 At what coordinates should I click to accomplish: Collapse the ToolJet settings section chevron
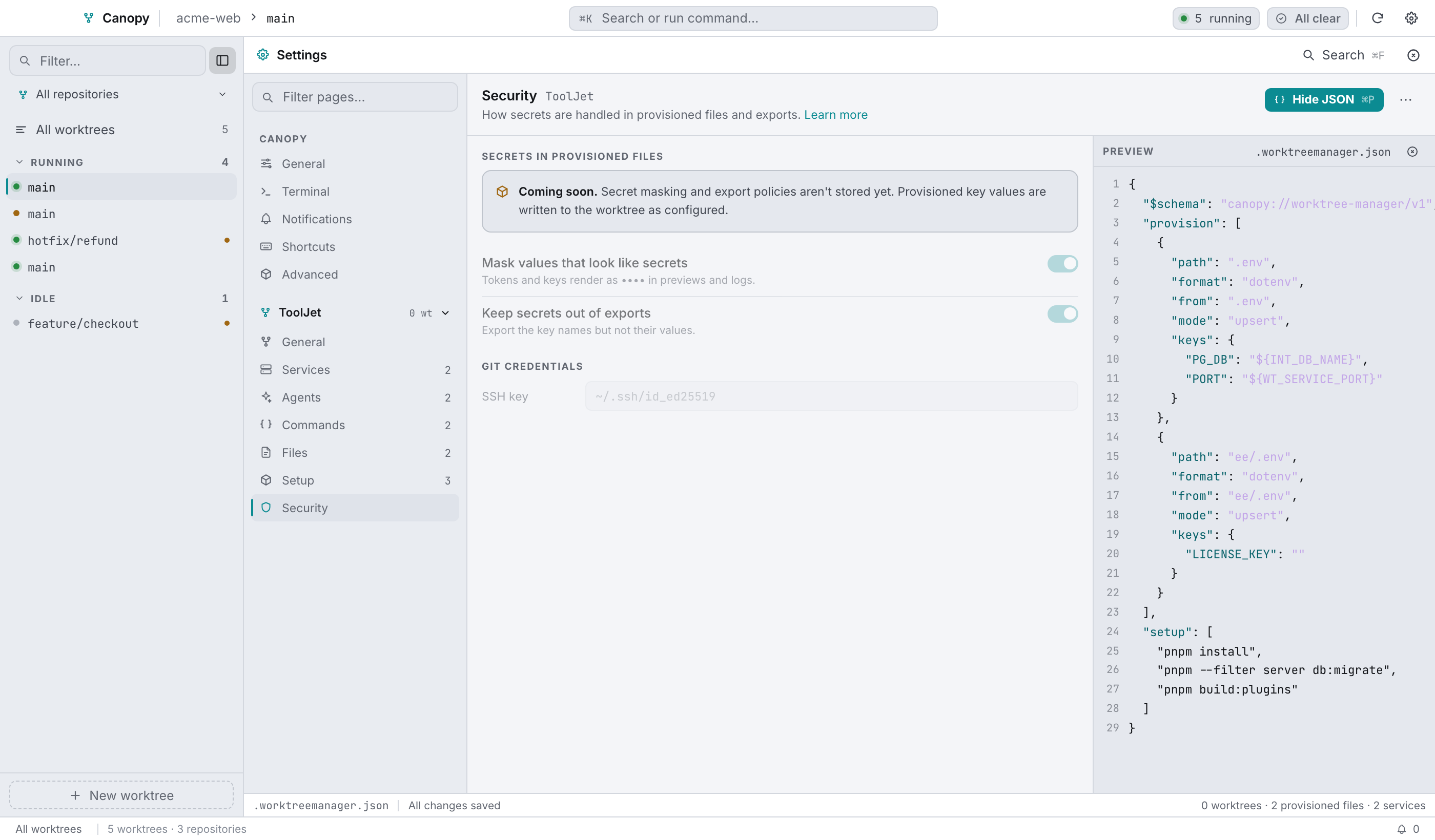(445, 313)
